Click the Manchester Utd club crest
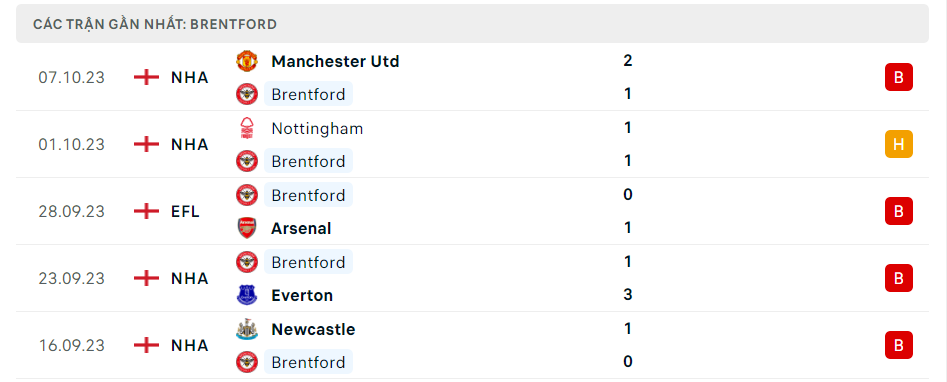The width and height of the screenshot is (947, 382). tap(246, 61)
